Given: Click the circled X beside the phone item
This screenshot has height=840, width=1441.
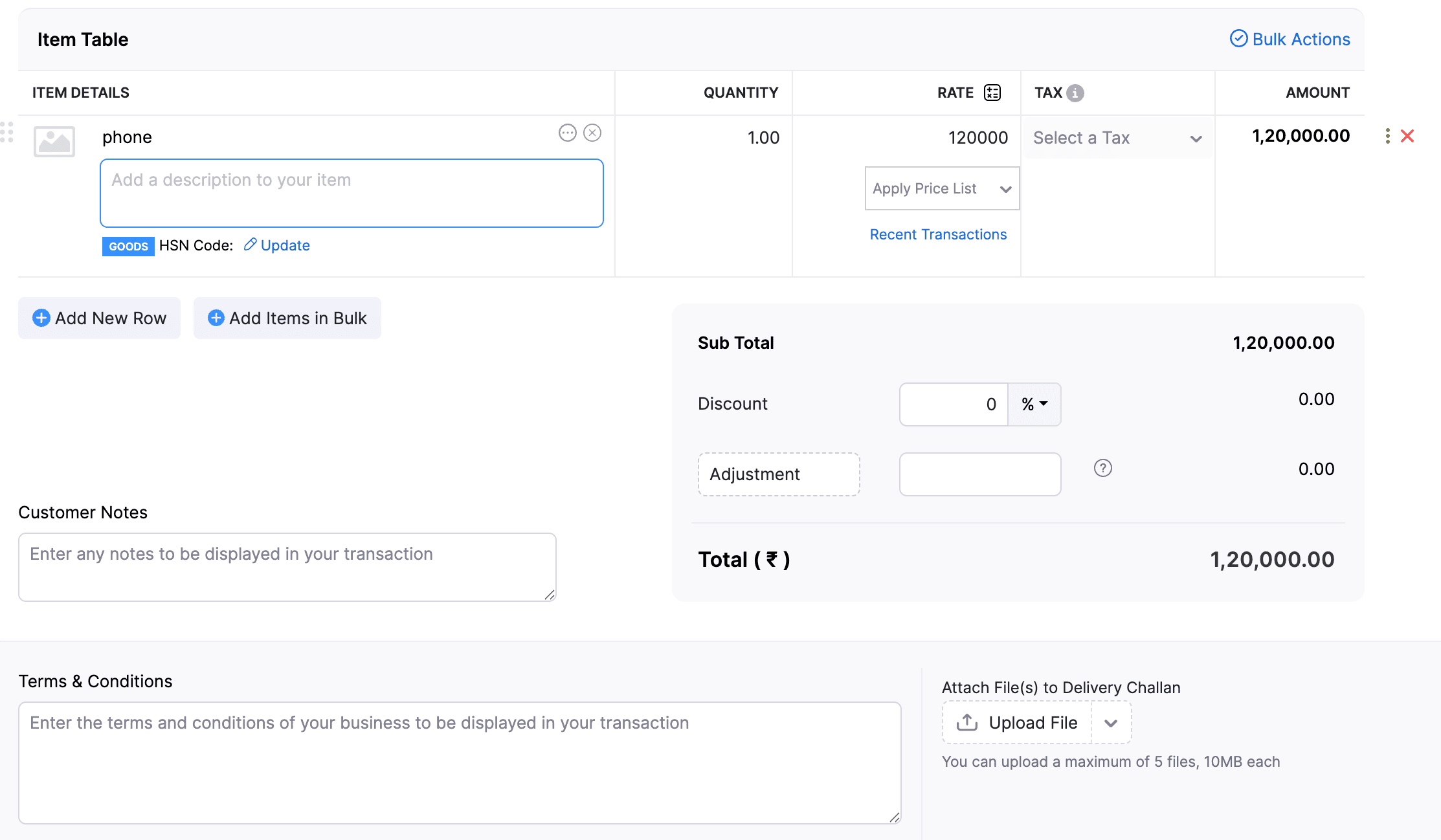Looking at the screenshot, I should click(x=592, y=133).
